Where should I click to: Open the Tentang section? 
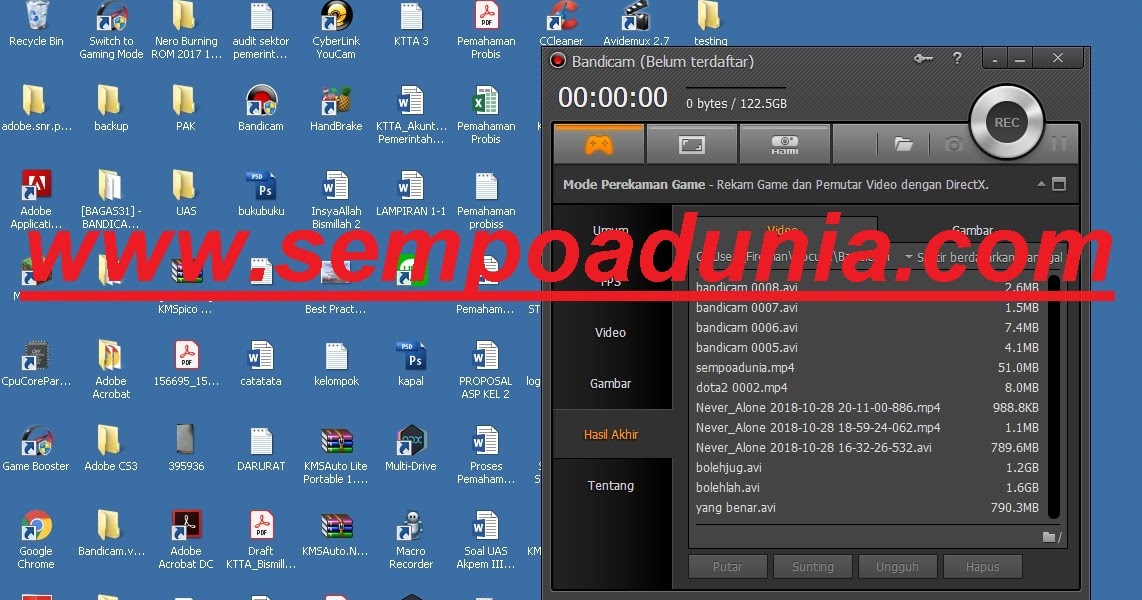pyautogui.click(x=610, y=485)
